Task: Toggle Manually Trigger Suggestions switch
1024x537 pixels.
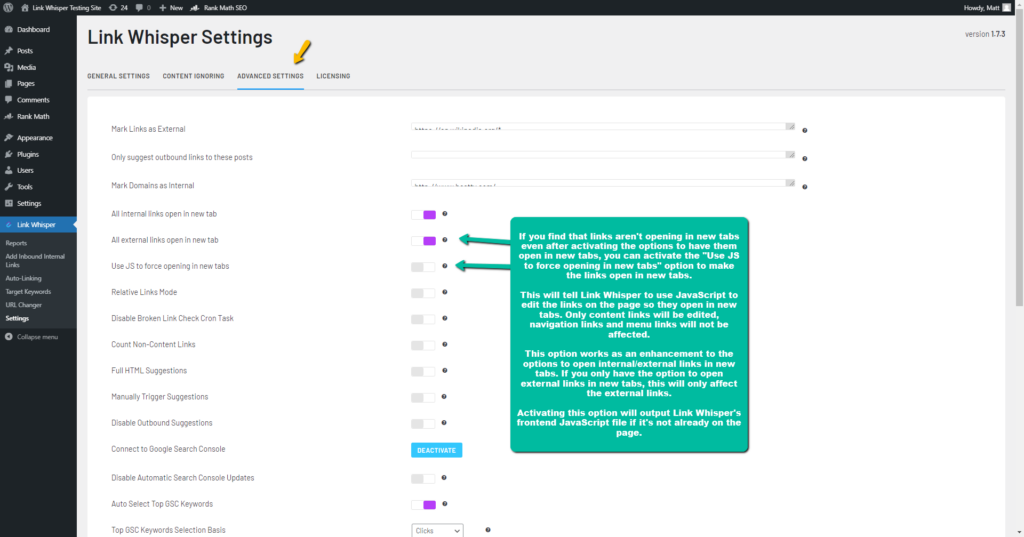Action: tap(423, 398)
